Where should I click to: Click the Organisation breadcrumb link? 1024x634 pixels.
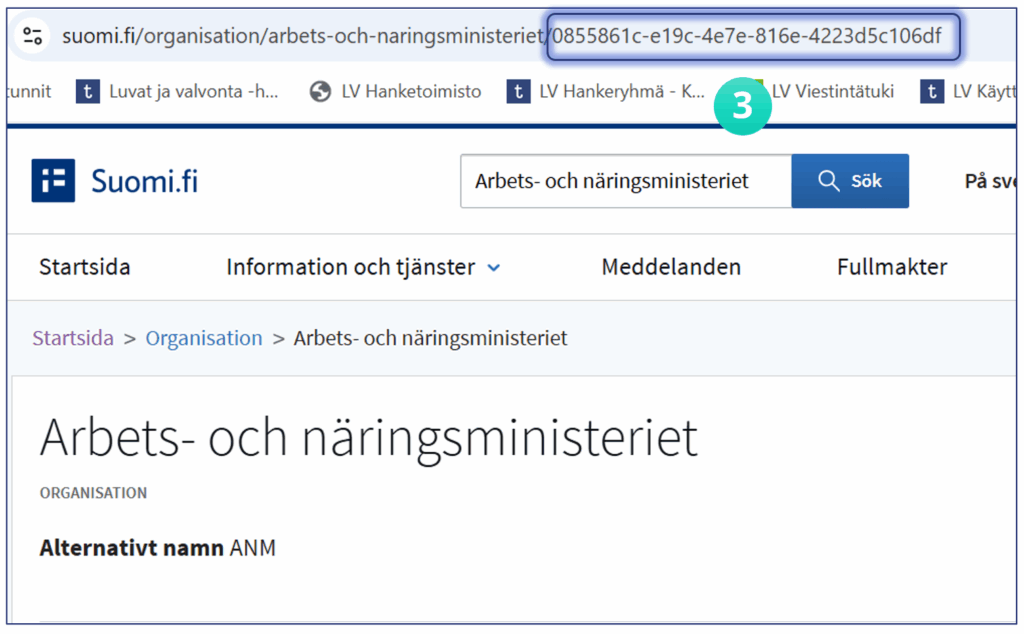click(204, 338)
